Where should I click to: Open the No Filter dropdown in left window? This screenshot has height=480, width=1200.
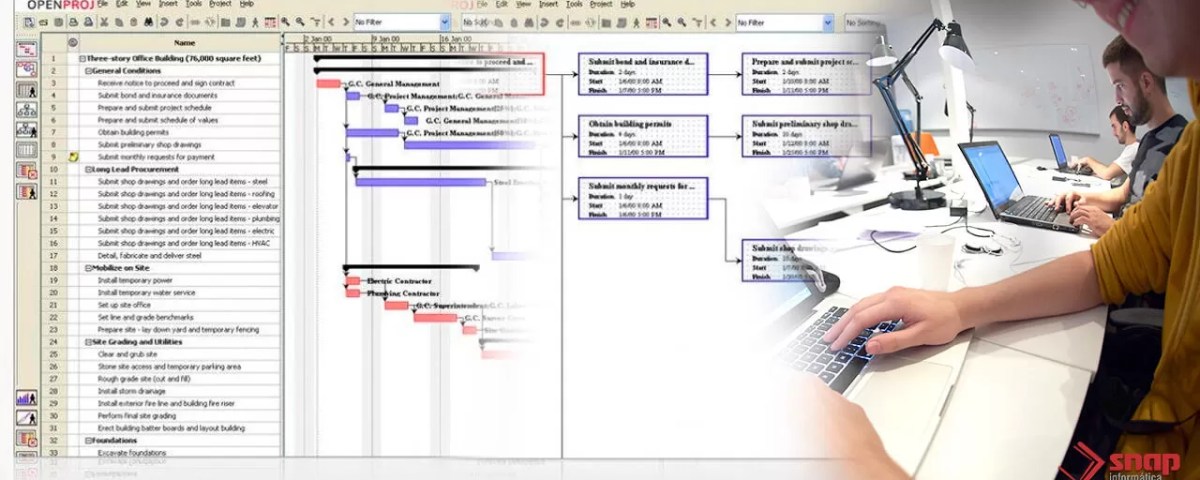[444, 22]
